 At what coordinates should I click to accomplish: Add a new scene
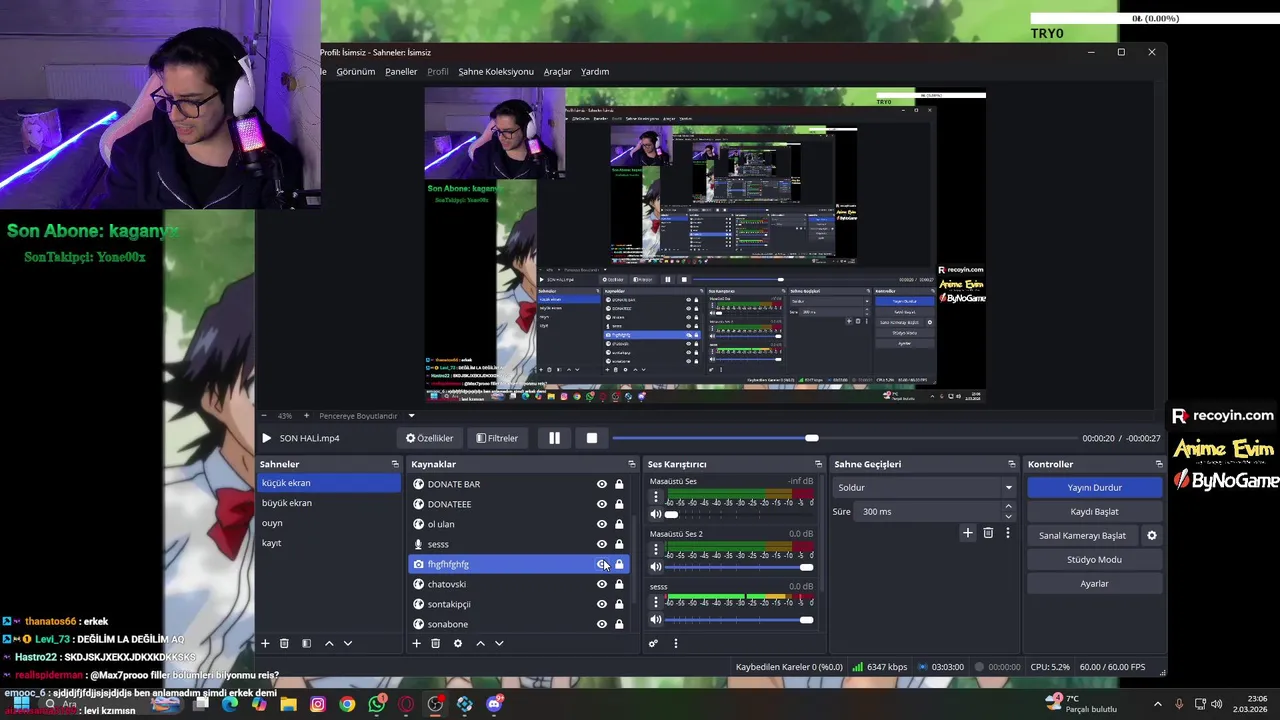[265, 643]
